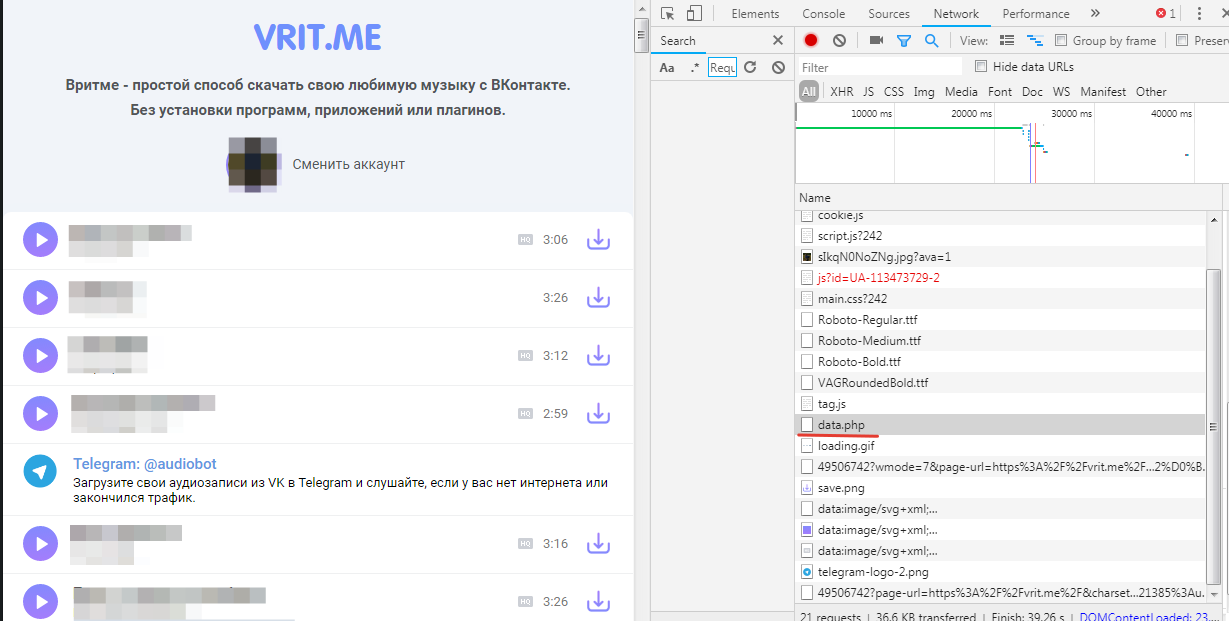This screenshot has width=1229, height=621.
Task: Filter requests by Media type
Action: [961, 92]
